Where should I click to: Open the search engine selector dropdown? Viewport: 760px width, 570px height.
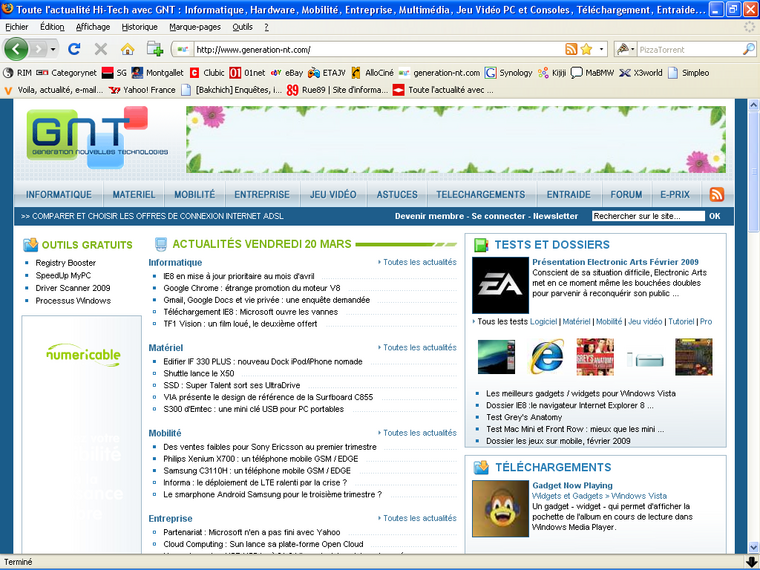pos(626,49)
